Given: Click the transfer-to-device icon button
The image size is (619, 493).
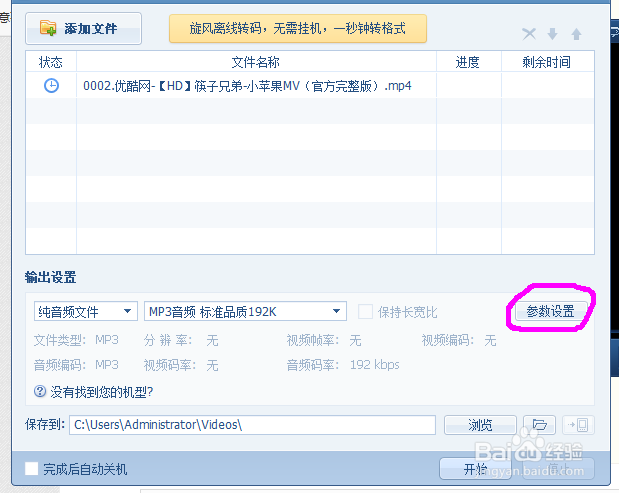Looking at the screenshot, I should (x=578, y=425).
